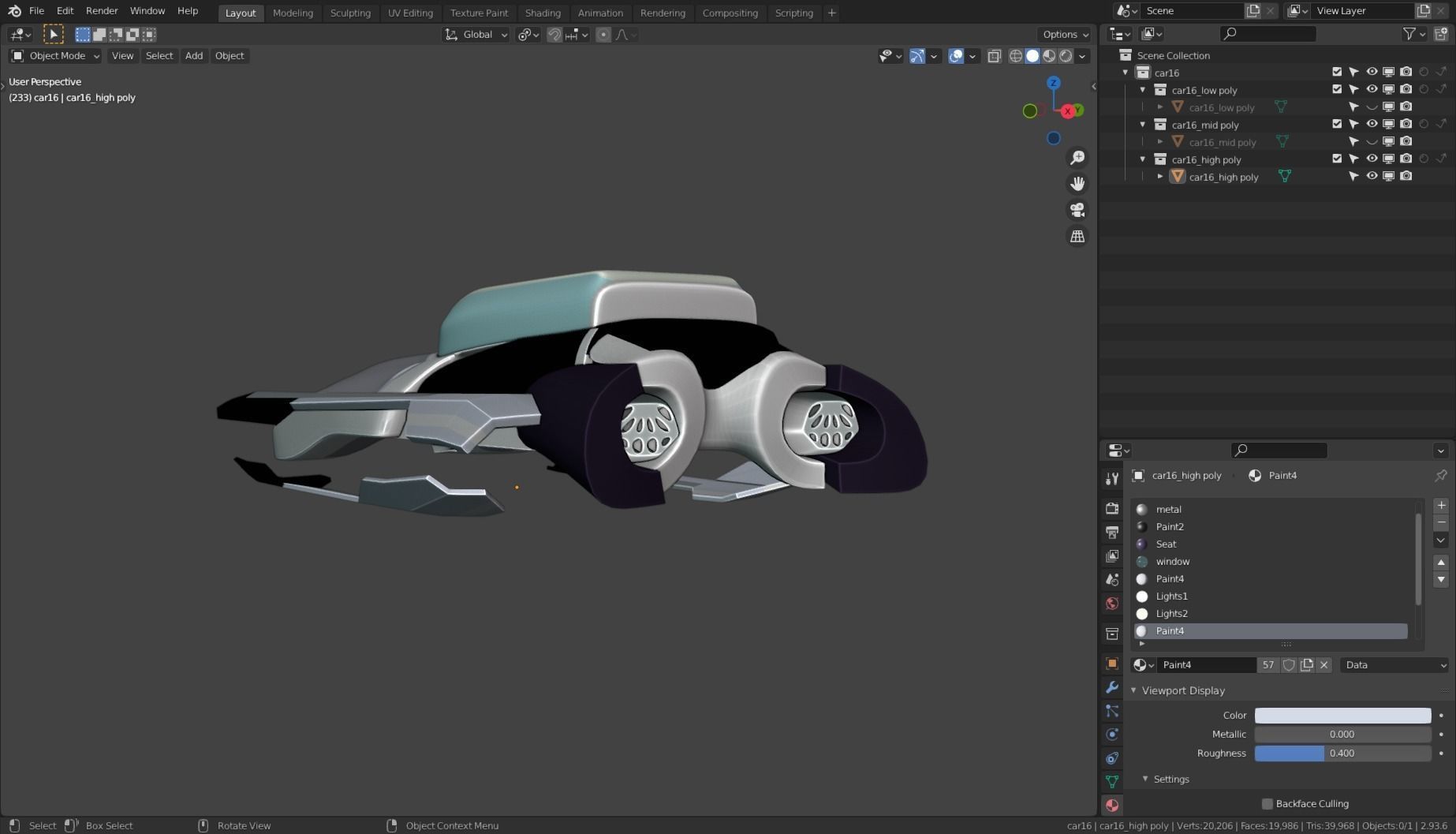Viewport: 1456px width, 834px height.
Task: Toggle camera view gizmo icon
Action: (x=1077, y=210)
